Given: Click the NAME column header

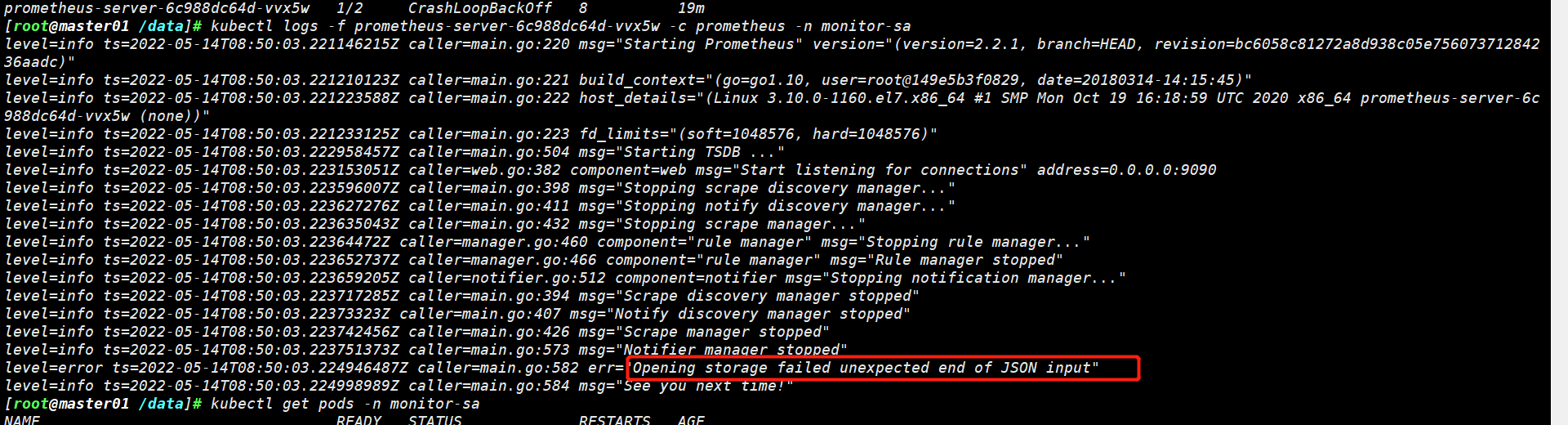Looking at the screenshot, I should [x=22, y=420].
